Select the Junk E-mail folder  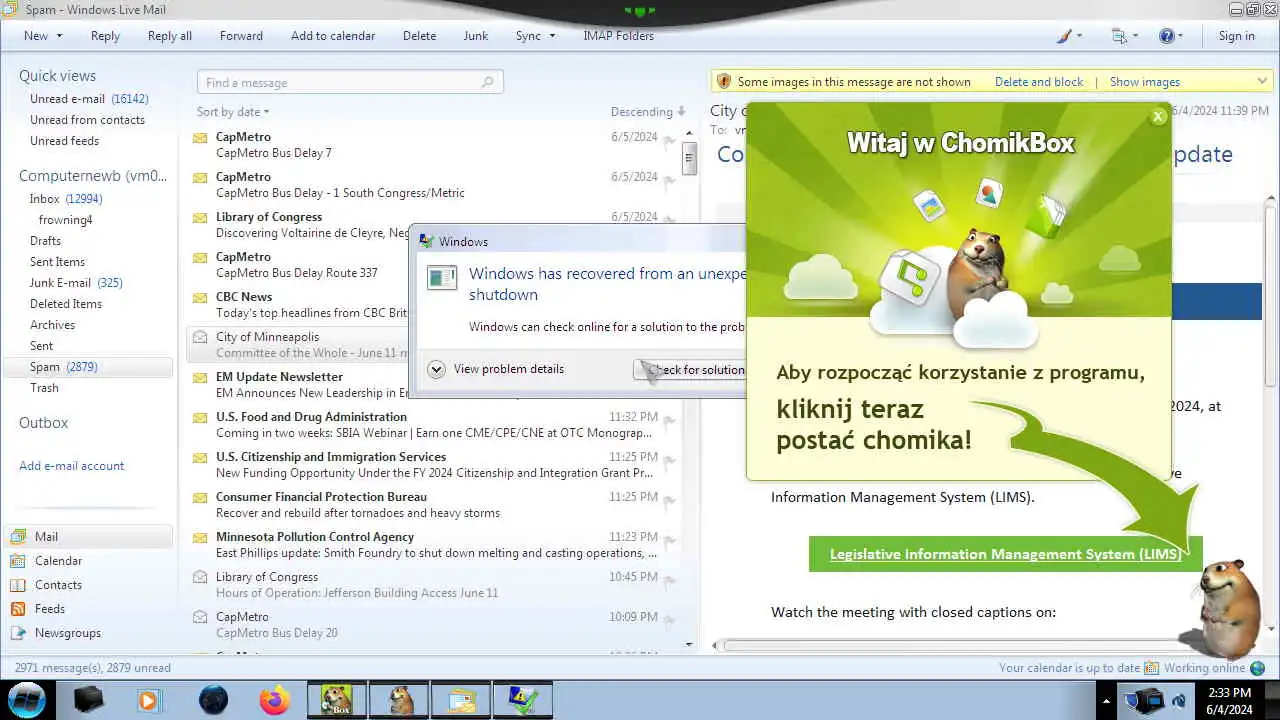[x=76, y=283]
